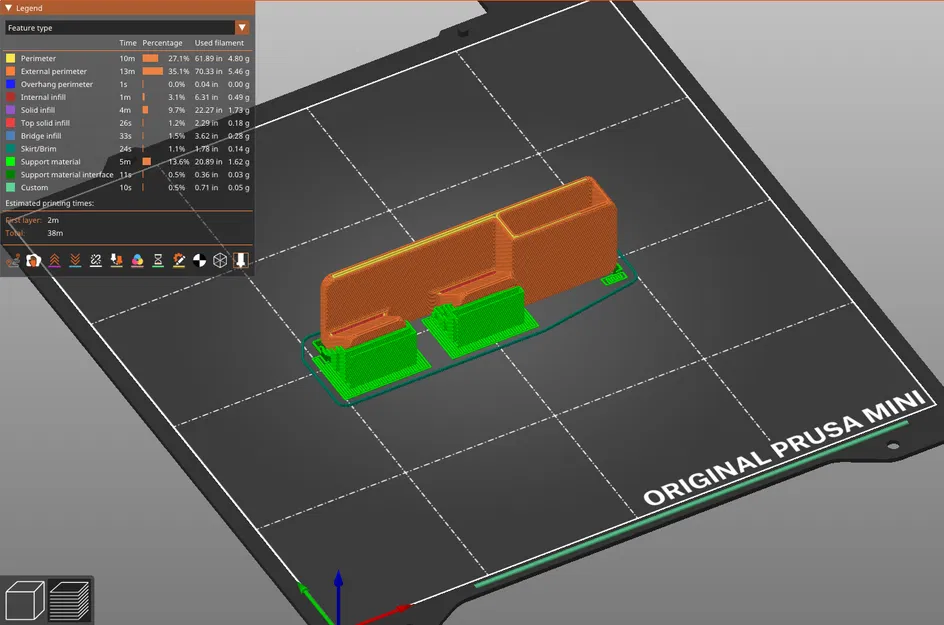The width and height of the screenshot is (944, 625).
Task: Click the 27.1% Perimeter percentage value
Action: click(179, 58)
